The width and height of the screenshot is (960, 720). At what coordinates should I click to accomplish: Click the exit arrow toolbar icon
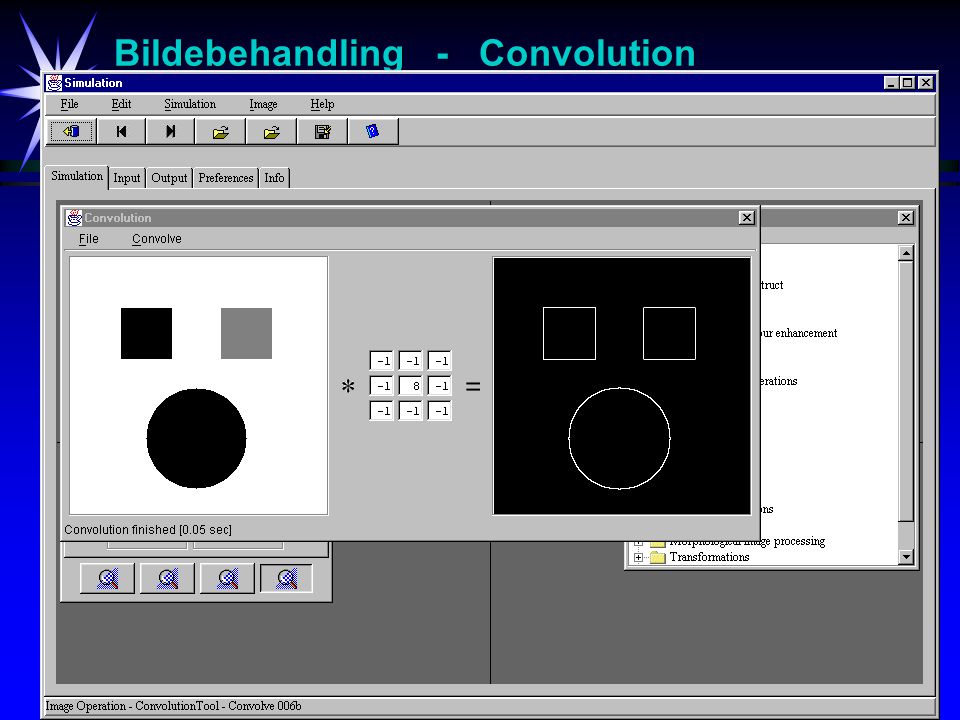point(72,131)
